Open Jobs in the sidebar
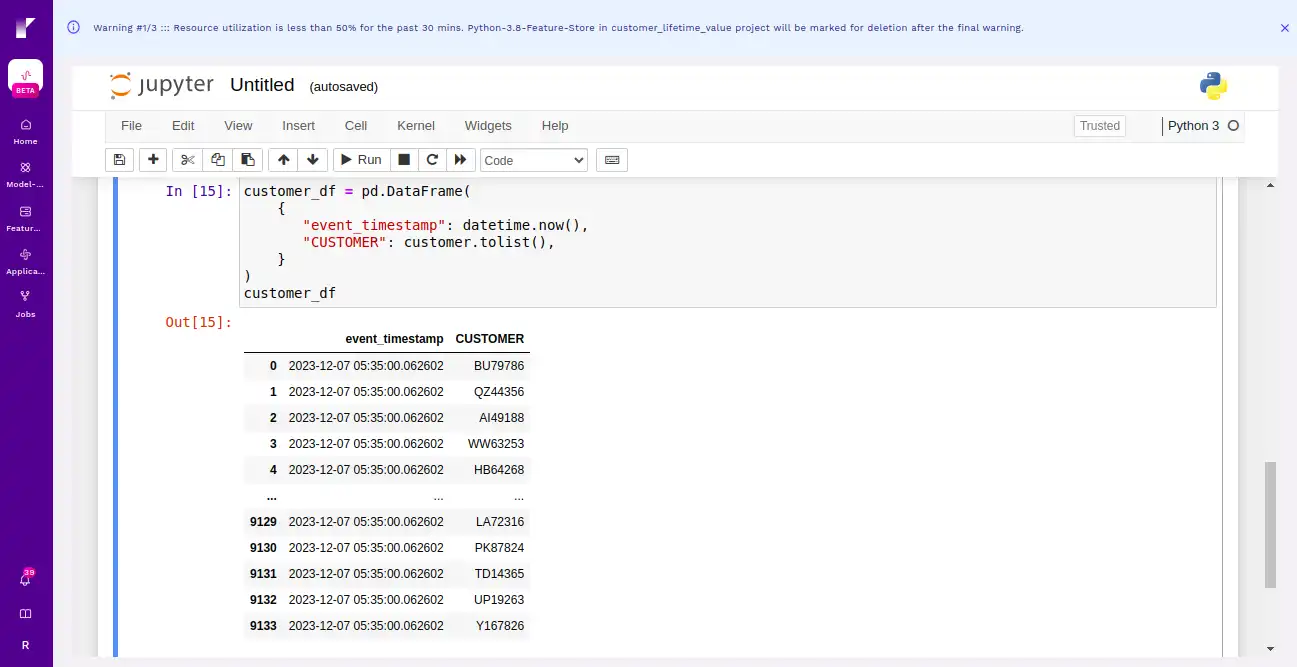 click(x=26, y=303)
